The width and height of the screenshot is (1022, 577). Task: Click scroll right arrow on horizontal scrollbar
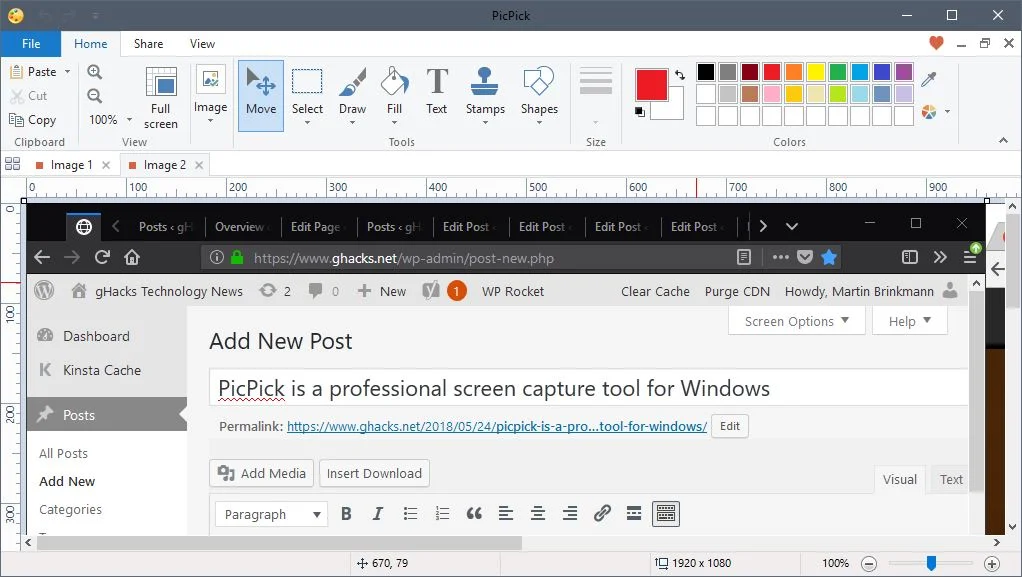[997, 542]
